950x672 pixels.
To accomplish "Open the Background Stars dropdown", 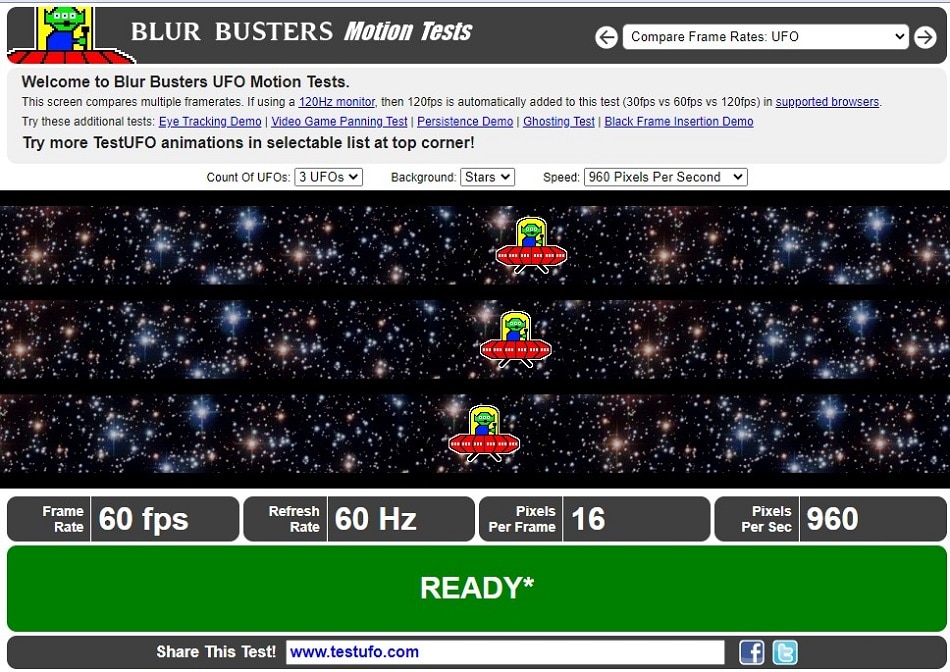I will [x=487, y=177].
